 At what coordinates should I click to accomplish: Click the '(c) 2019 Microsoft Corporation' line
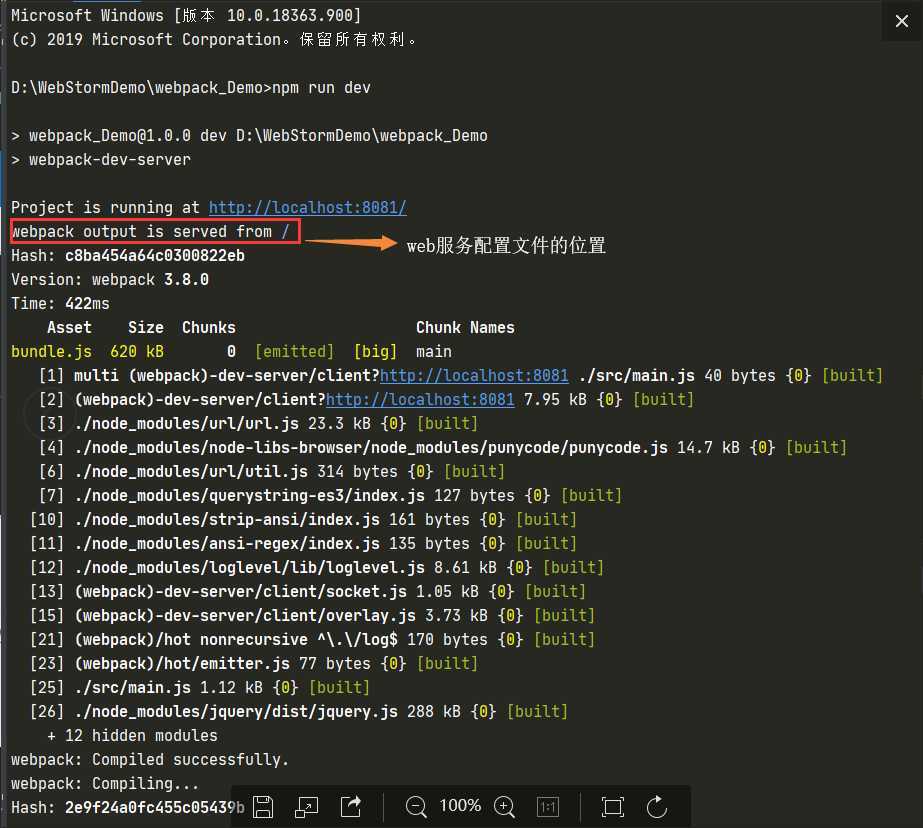(x=214, y=39)
